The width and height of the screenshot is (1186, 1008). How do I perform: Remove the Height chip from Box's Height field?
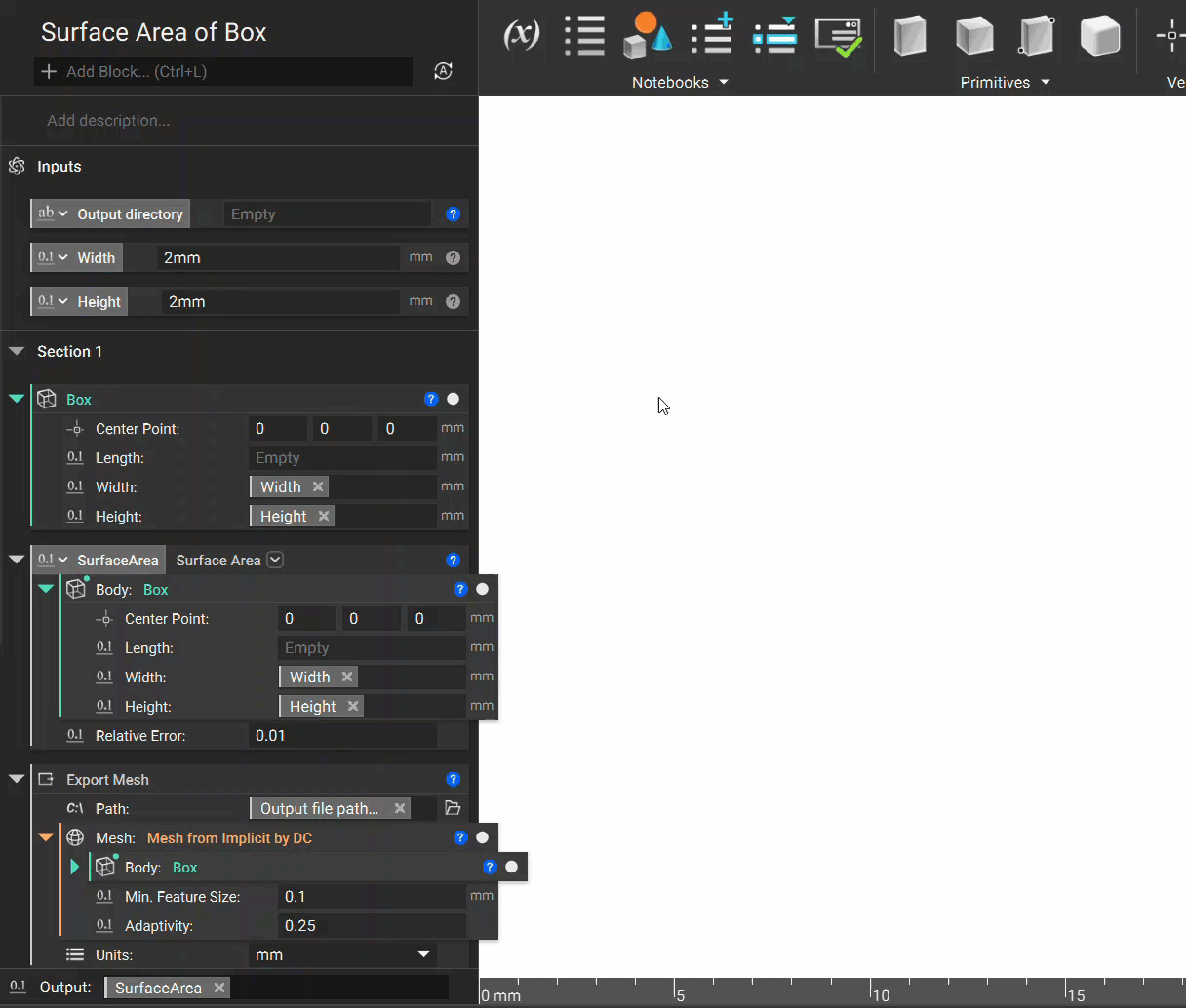(x=324, y=516)
